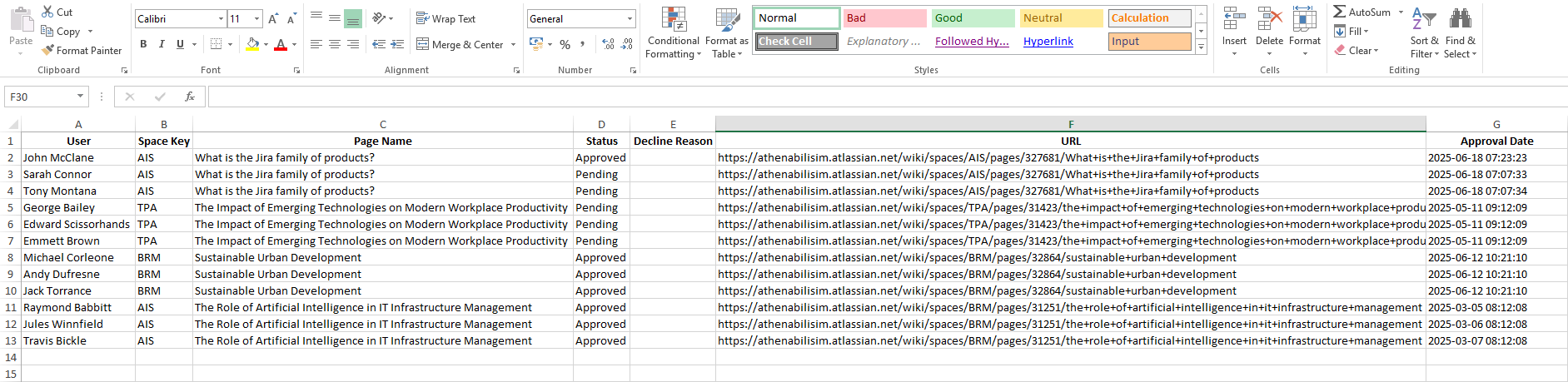This screenshot has height=382, width=1568.
Task: Open the Format as Table menu
Action: [727, 33]
